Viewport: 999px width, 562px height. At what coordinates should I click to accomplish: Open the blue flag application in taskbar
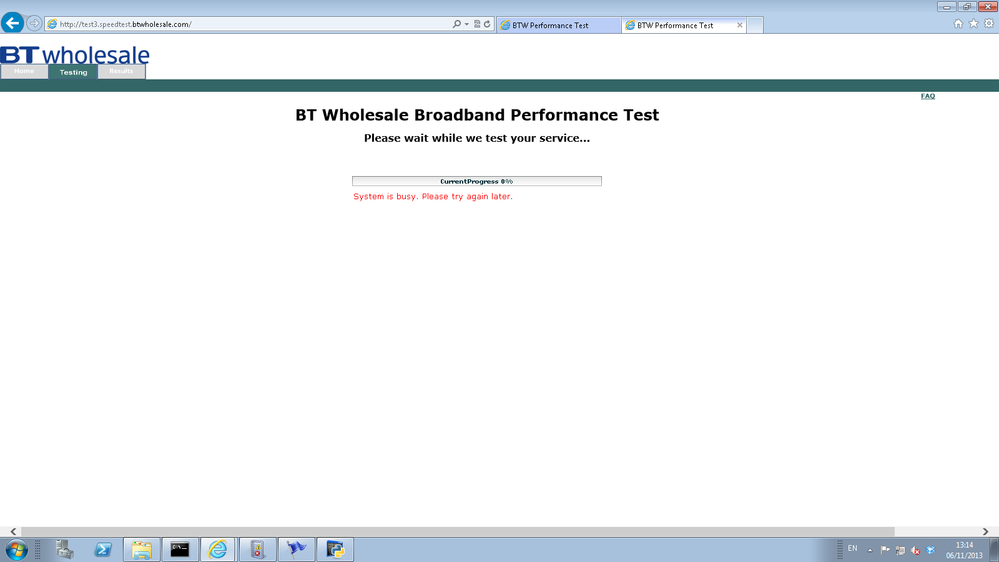(296, 549)
